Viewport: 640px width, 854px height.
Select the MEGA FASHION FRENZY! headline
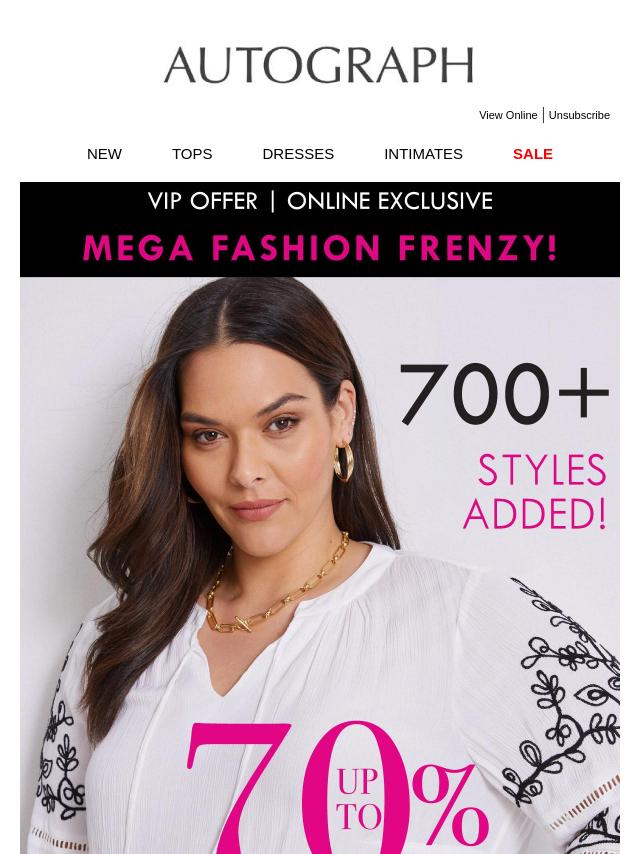point(320,247)
